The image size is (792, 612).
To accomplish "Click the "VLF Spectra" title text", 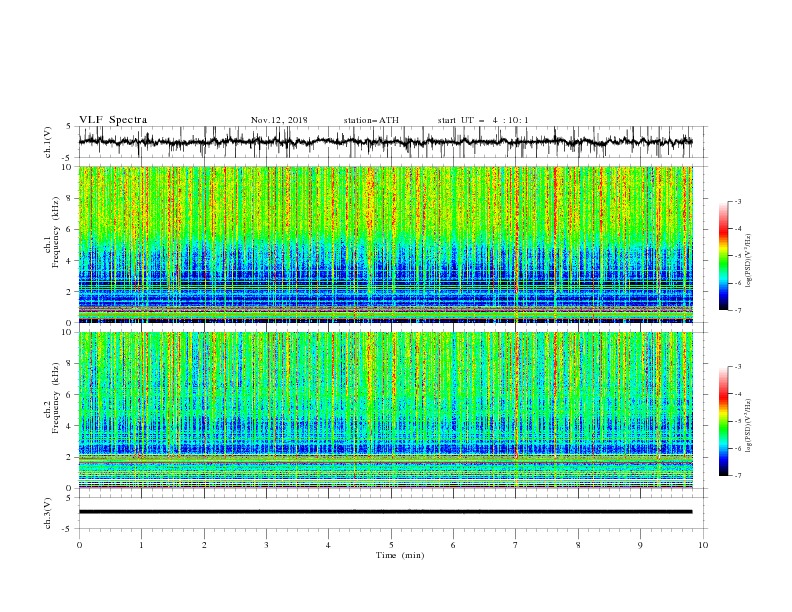I will pos(113,120).
